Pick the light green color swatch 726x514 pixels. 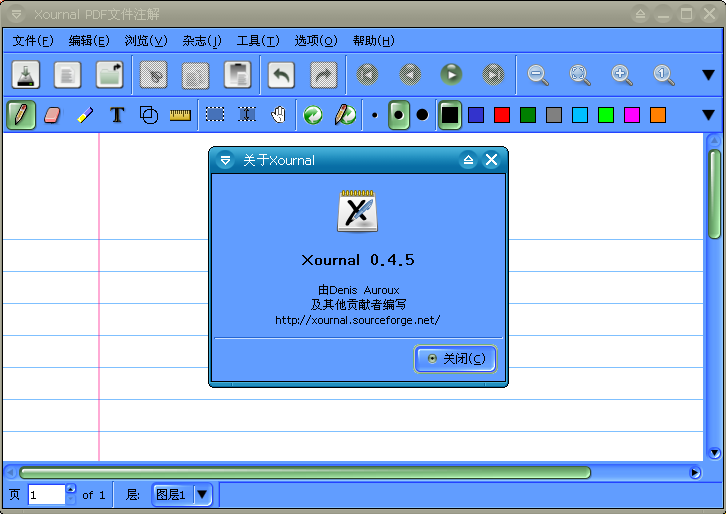tap(606, 115)
